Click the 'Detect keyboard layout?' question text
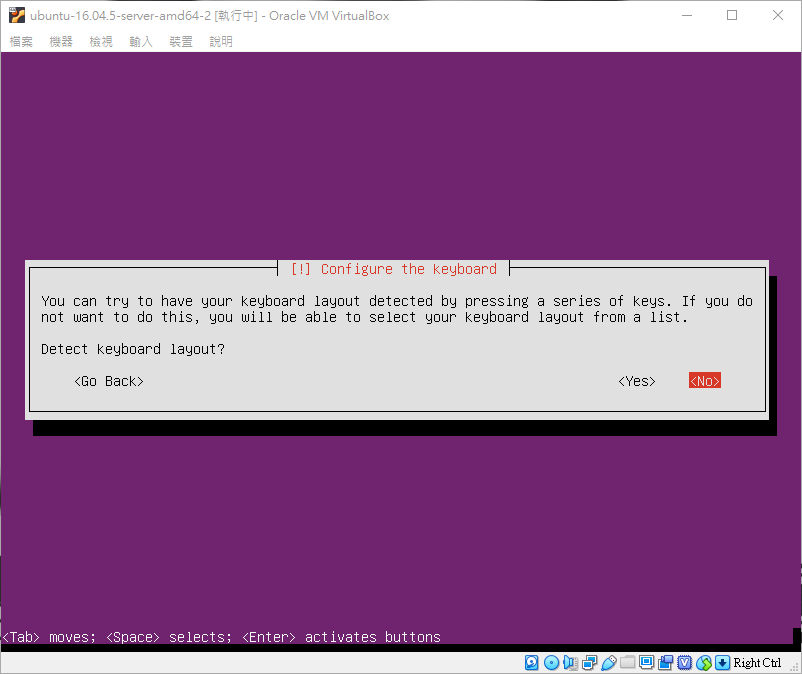Screen dimensions: 802x674 coord(133,349)
